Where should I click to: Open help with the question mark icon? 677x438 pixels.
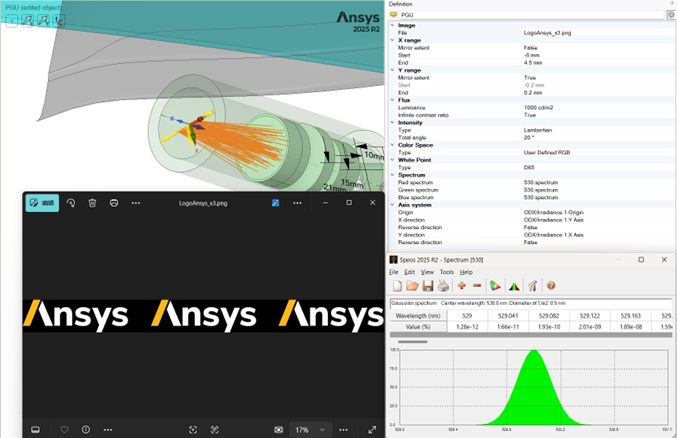[551, 286]
